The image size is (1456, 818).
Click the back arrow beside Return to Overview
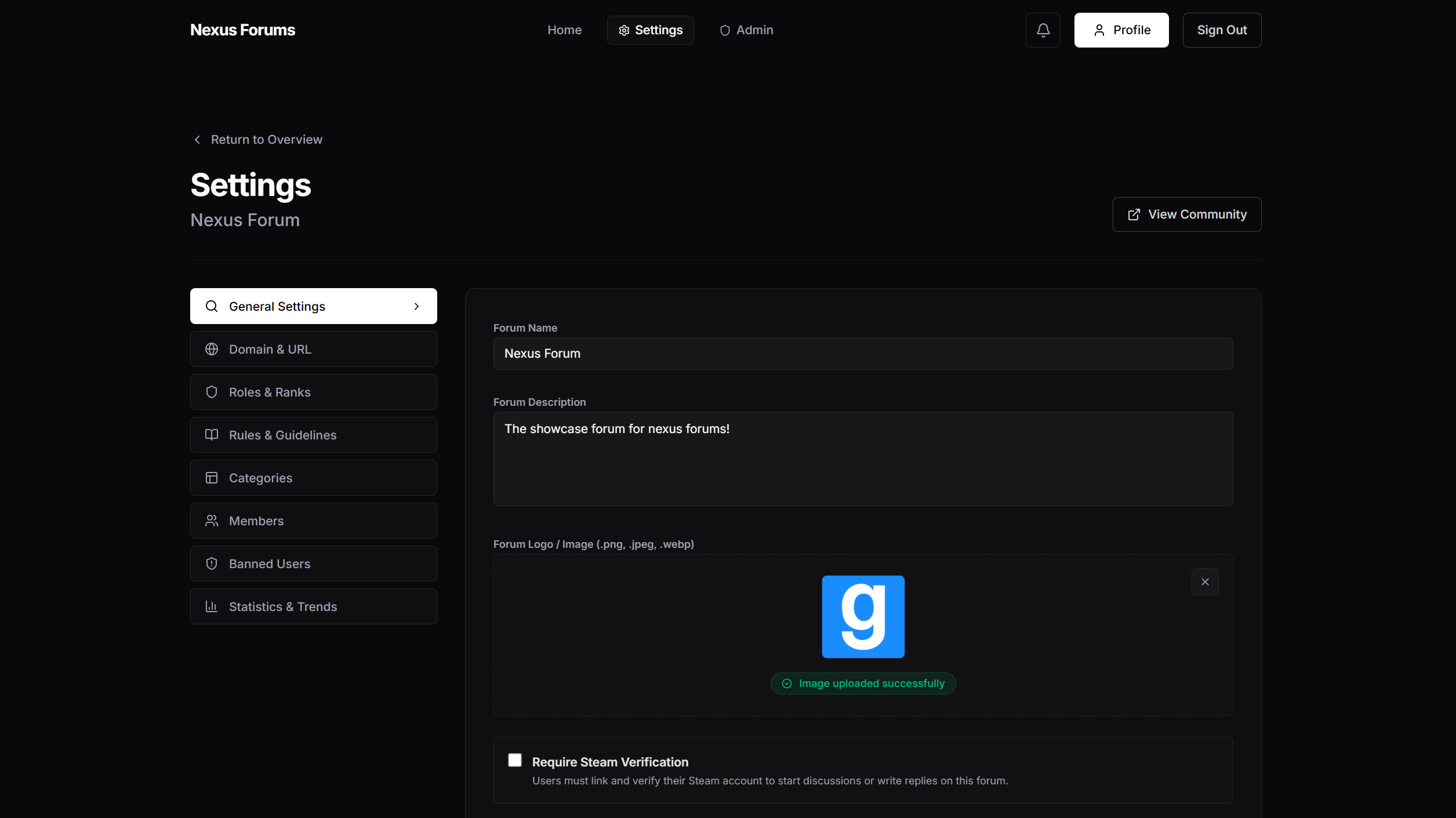[x=197, y=140]
